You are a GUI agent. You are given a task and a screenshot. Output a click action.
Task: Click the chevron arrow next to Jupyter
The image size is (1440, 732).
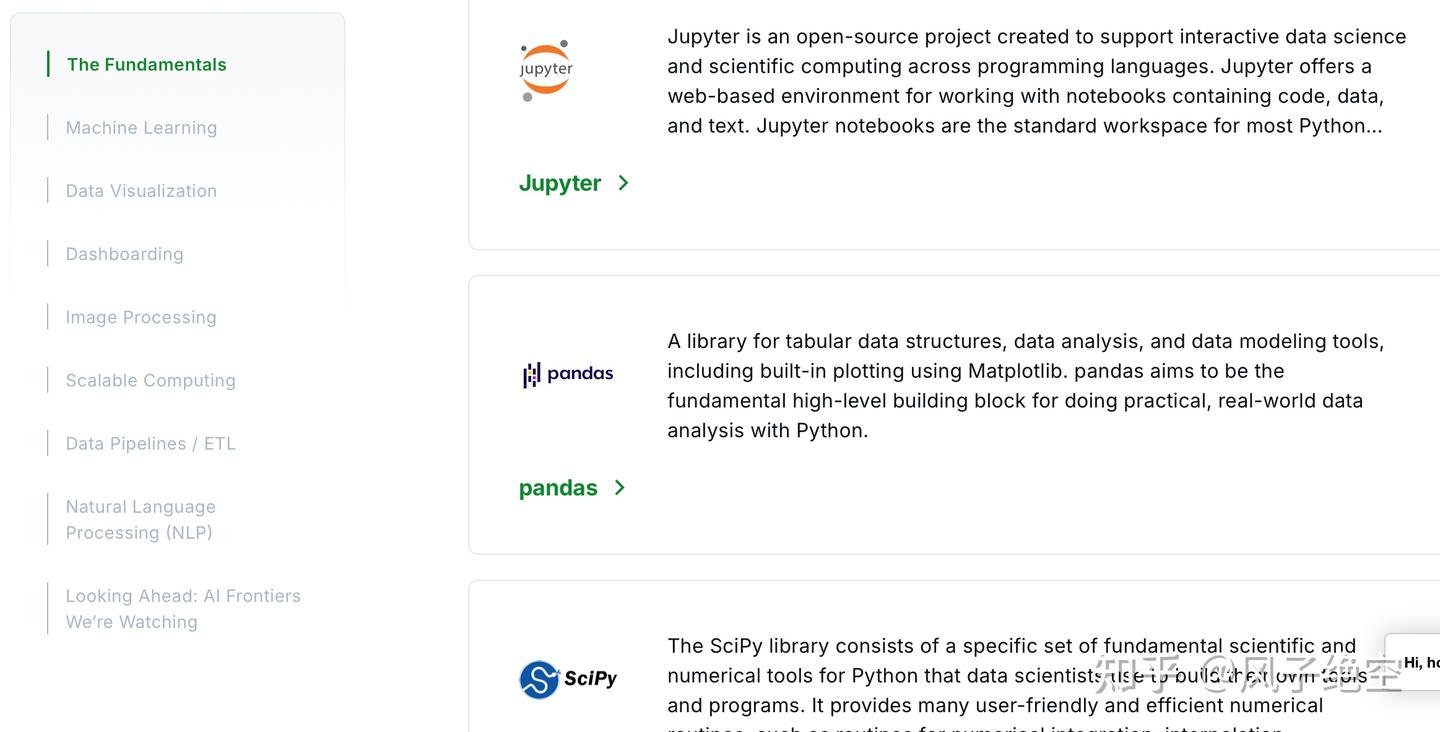pyautogui.click(x=623, y=183)
